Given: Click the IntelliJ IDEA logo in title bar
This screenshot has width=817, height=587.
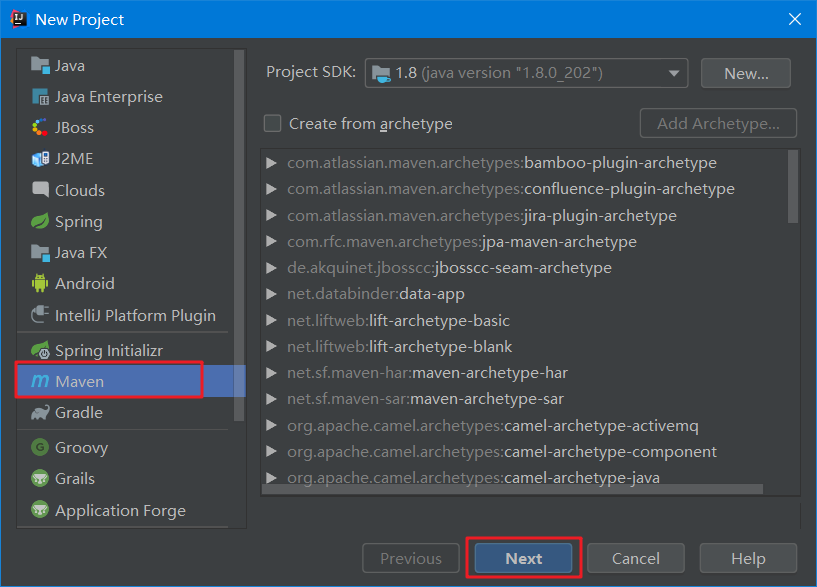Looking at the screenshot, I should (x=19, y=19).
